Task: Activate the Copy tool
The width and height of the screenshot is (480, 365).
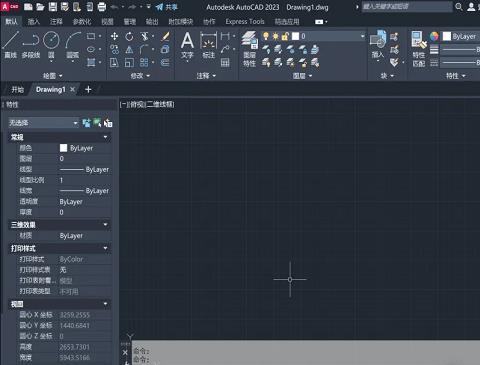Action: 114,50
